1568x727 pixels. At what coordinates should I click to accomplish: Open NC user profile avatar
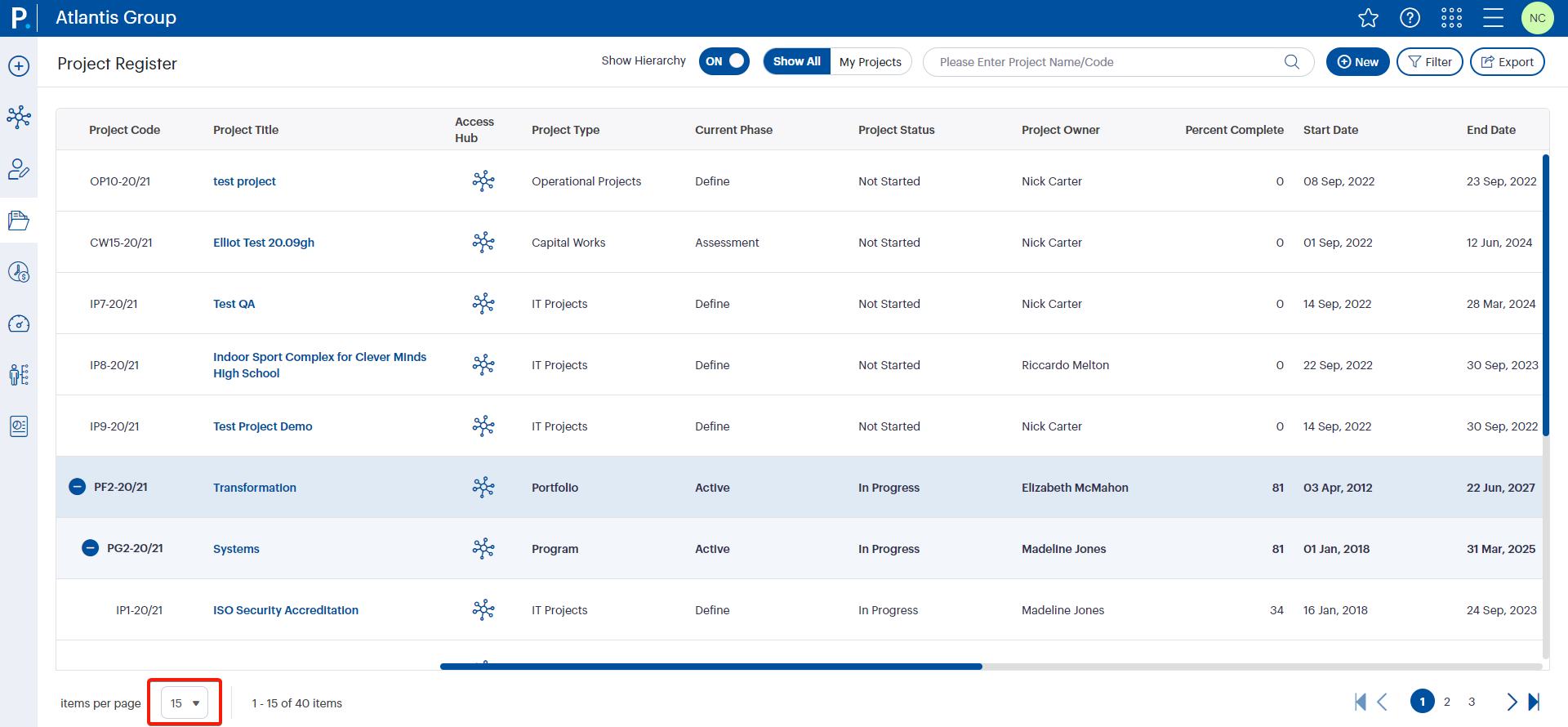pos(1538,18)
